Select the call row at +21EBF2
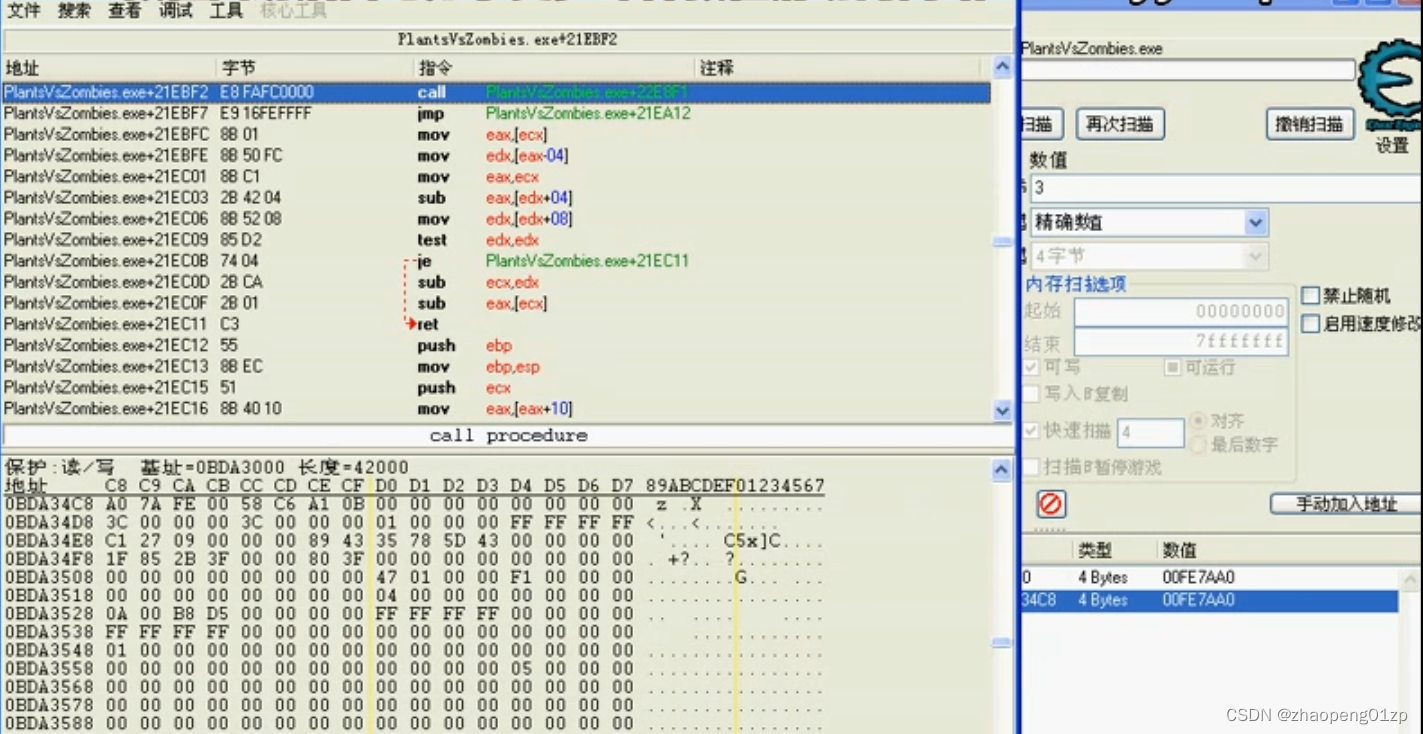Image resolution: width=1423 pixels, height=734 pixels. pos(496,92)
